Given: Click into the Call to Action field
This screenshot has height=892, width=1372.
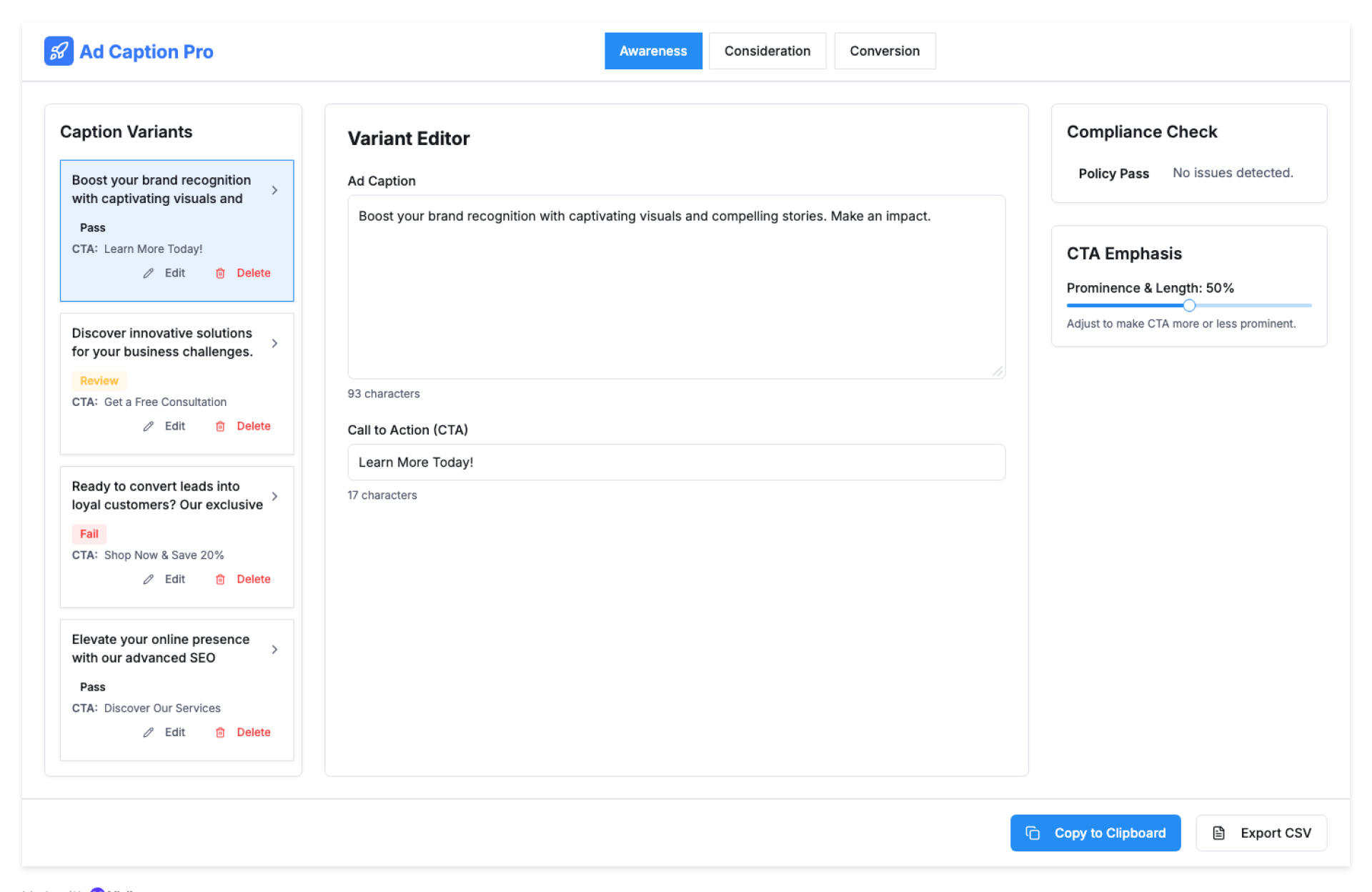Looking at the screenshot, I should (x=675, y=462).
